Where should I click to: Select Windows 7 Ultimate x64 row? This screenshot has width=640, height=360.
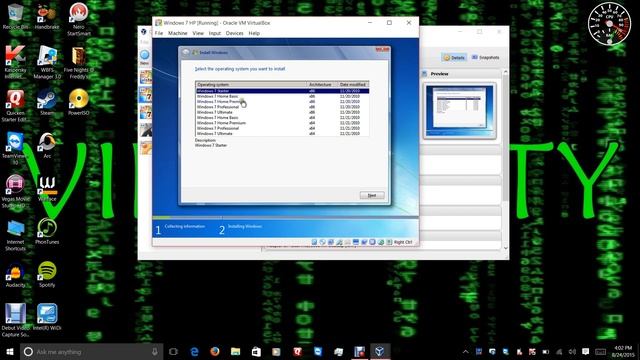point(282,133)
